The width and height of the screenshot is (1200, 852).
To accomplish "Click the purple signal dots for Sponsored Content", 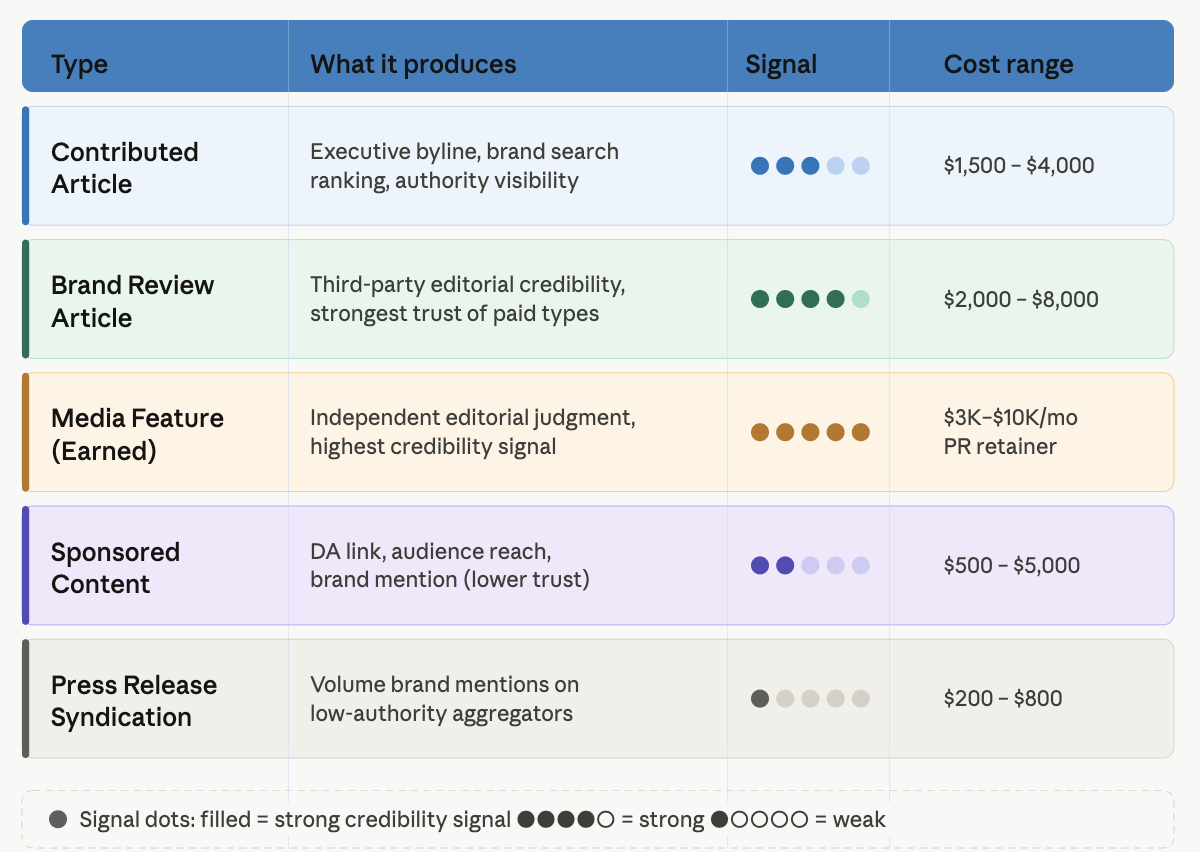I will click(810, 565).
